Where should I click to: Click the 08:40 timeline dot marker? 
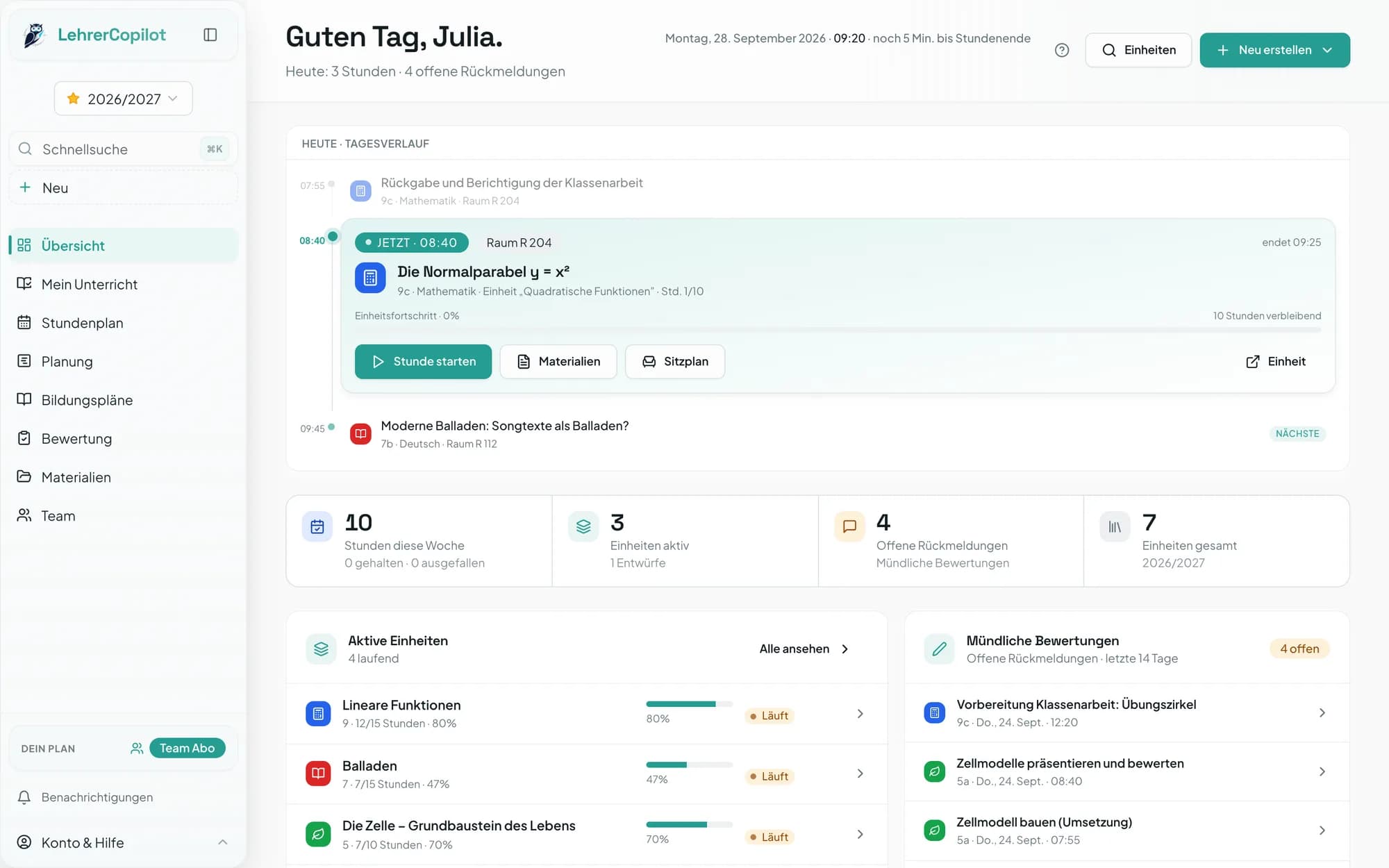[x=333, y=237]
